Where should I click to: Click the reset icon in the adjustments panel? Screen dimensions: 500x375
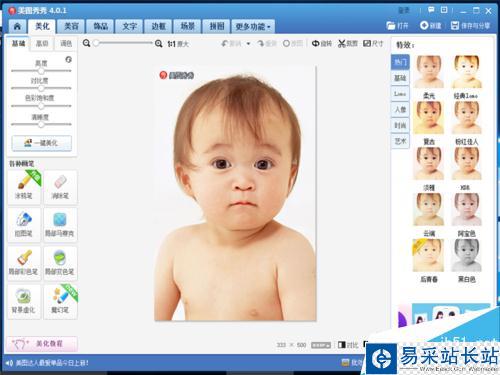click(68, 59)
